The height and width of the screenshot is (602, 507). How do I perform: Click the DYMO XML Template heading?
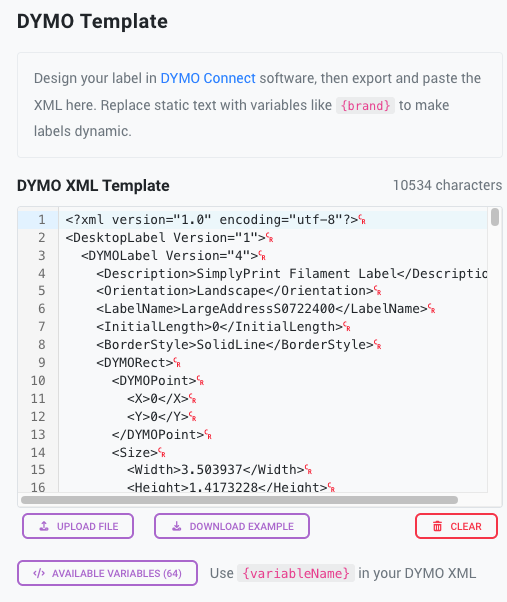[x=93, y=186]
